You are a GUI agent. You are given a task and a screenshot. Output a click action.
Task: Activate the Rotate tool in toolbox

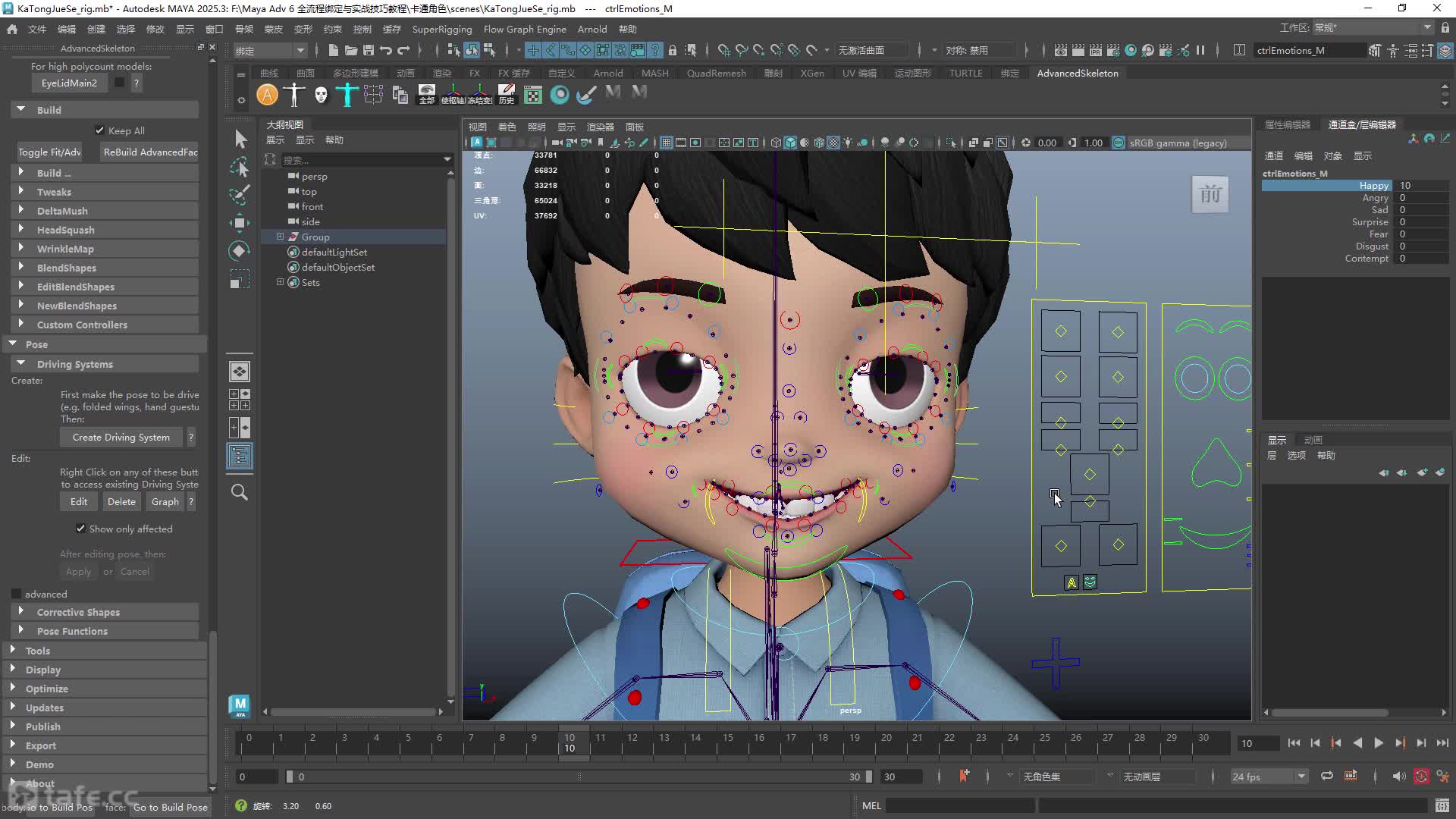click(x=240, y=251)
